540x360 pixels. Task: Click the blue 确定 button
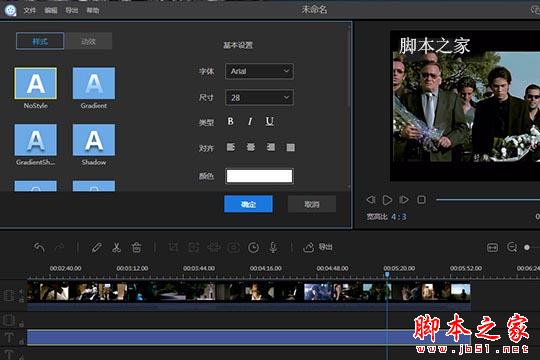[x=248, y=204]
